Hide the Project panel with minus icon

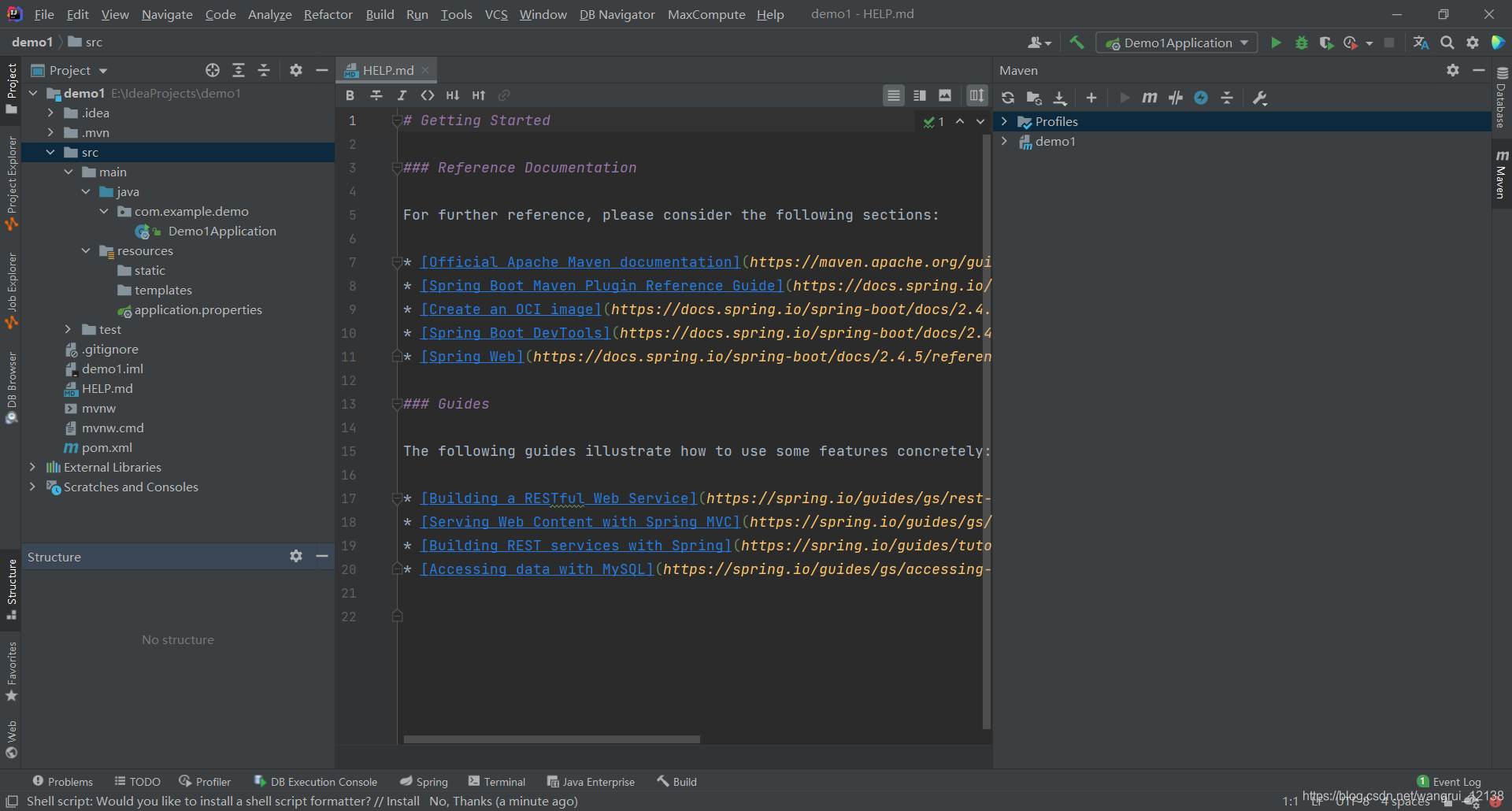point(322,70)
